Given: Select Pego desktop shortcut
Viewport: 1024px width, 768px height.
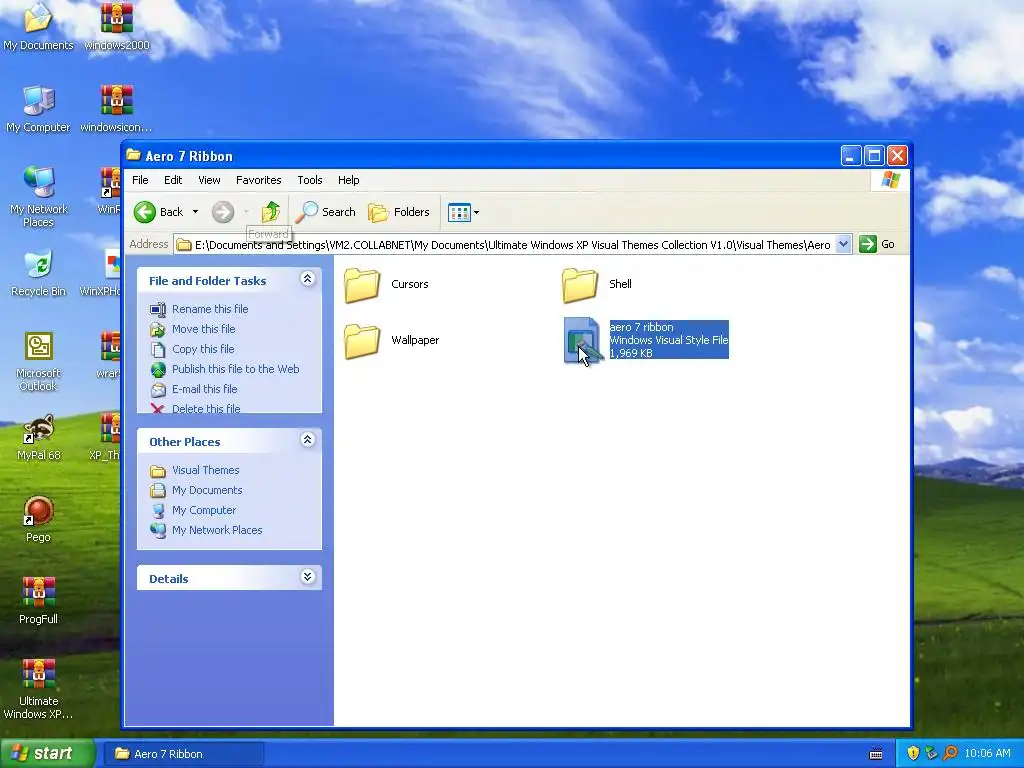Looking at the screenshot, I should click(38, 520).
